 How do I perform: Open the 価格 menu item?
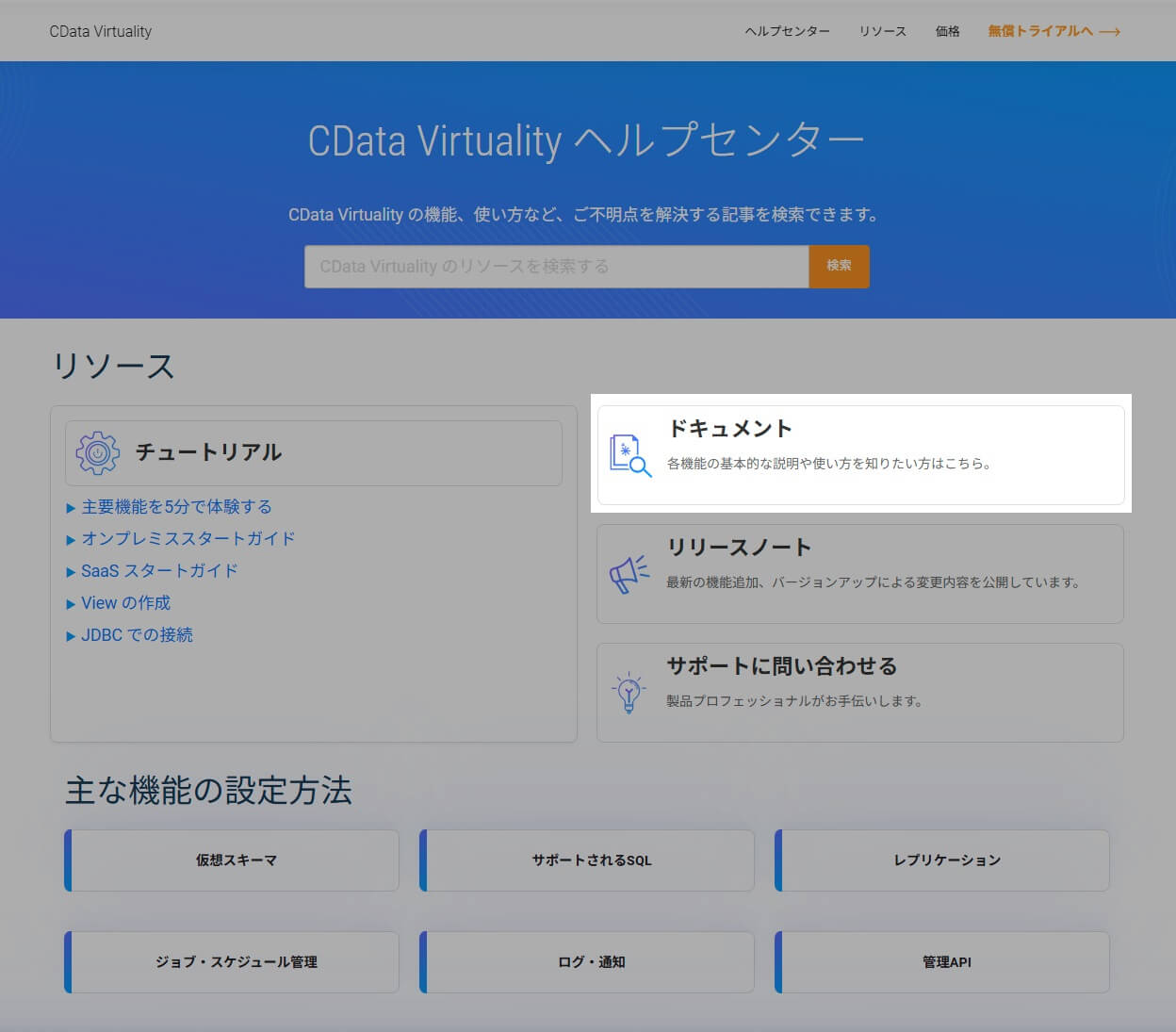(948, 31)
